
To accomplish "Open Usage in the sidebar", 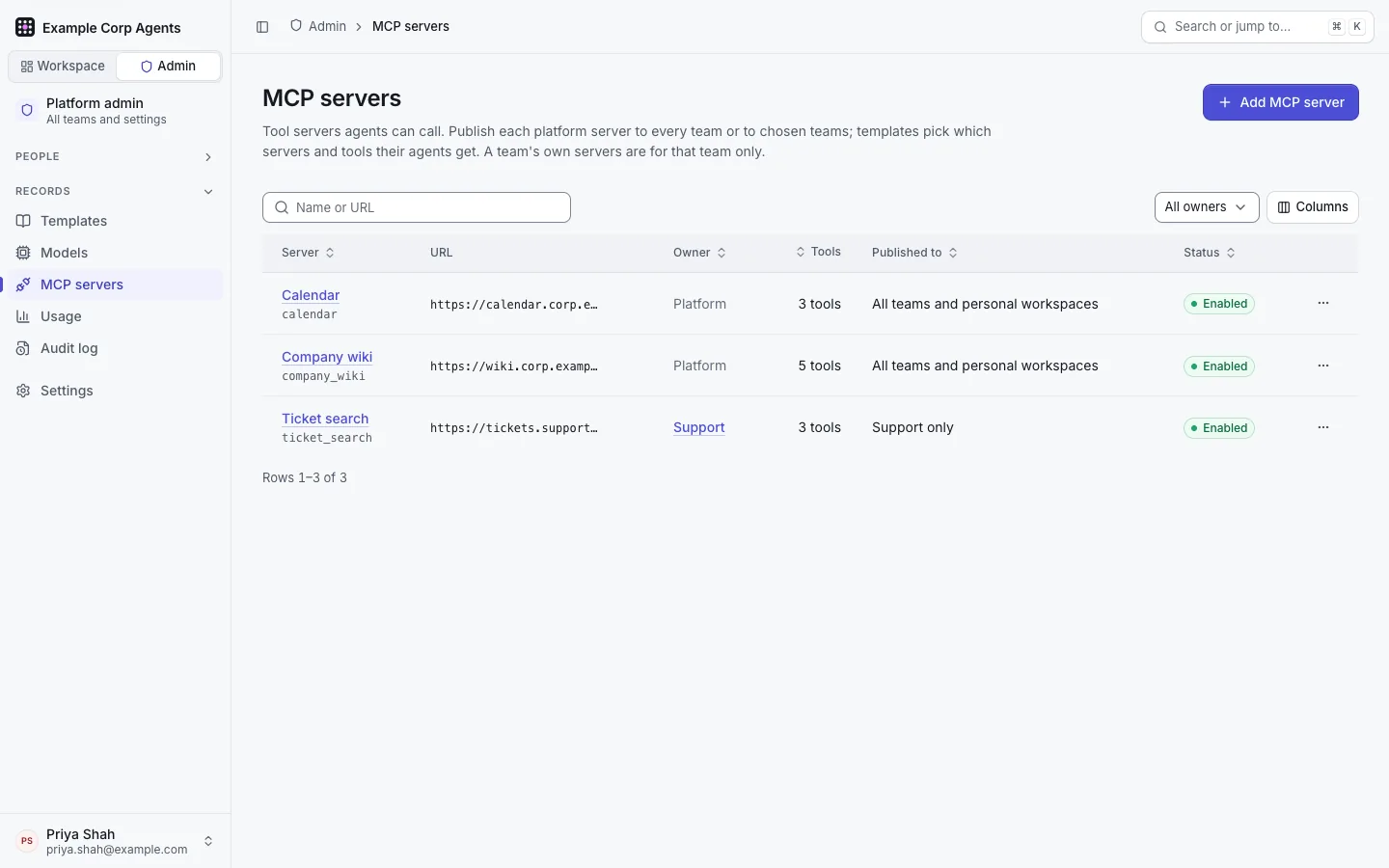I will [x=116, y=316].
